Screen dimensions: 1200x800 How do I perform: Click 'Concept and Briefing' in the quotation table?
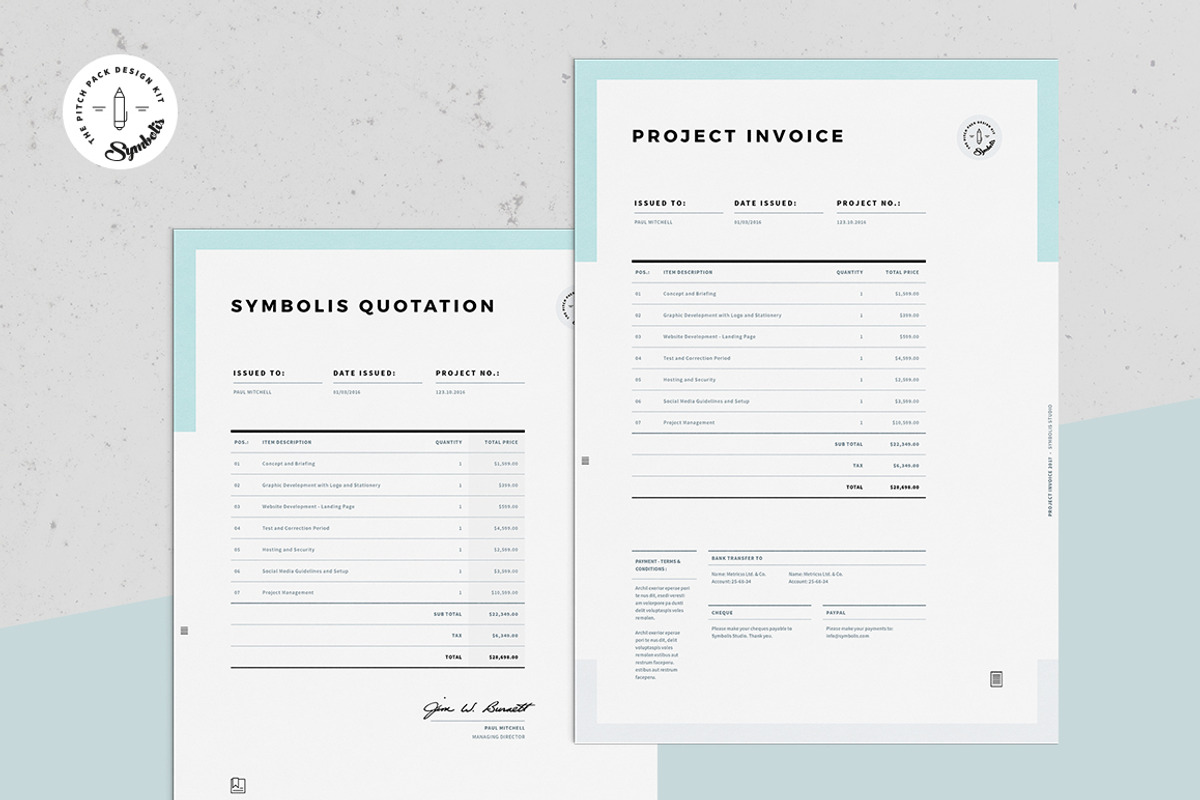pyautogui.click(x=288, y=464)
